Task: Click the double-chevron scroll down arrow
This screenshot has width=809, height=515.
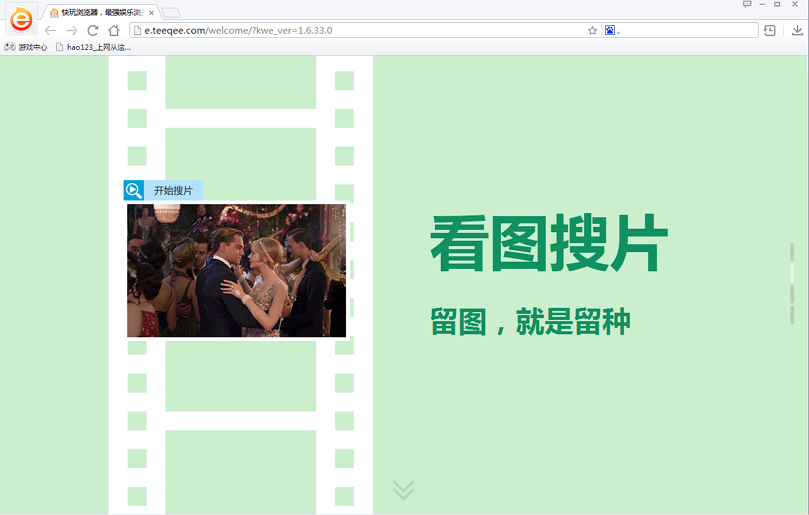Action: 403,490
